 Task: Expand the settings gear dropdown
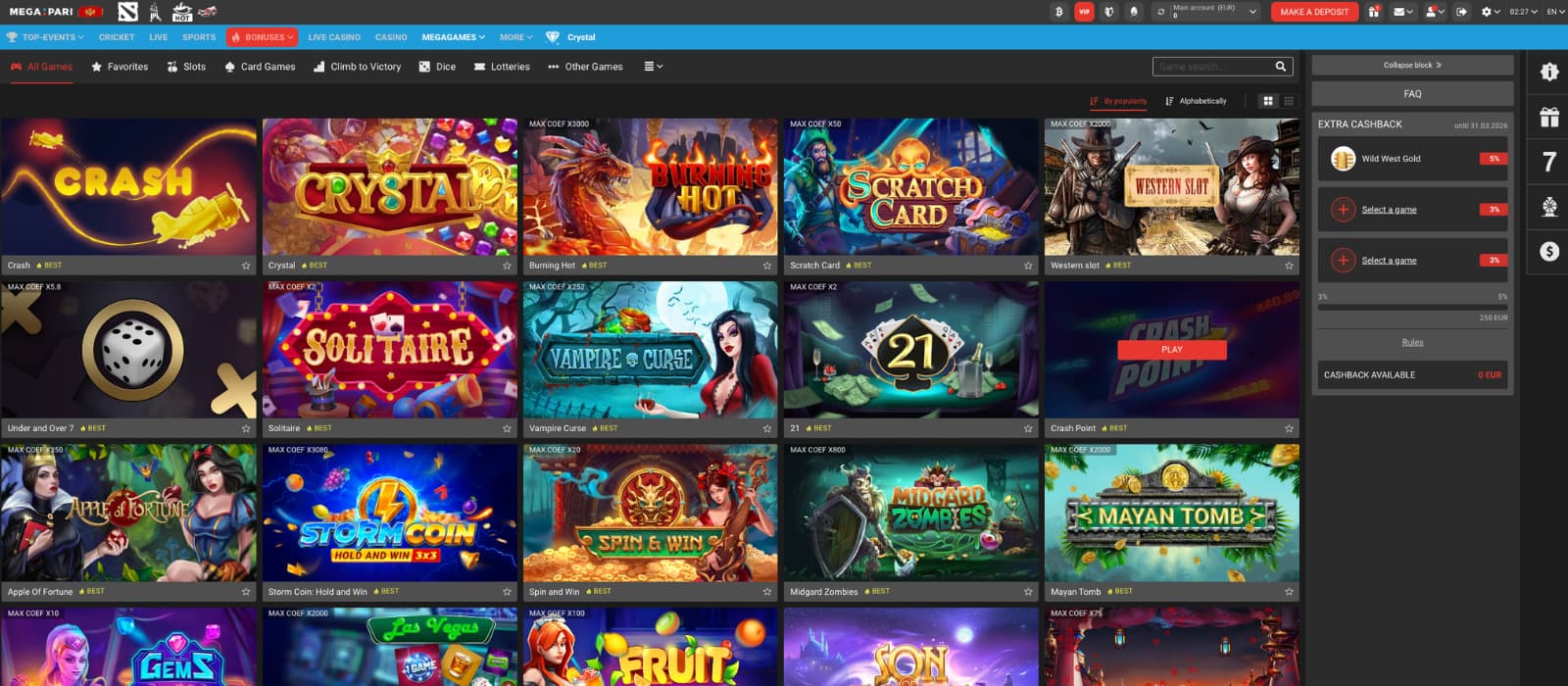click(1491, 12)
